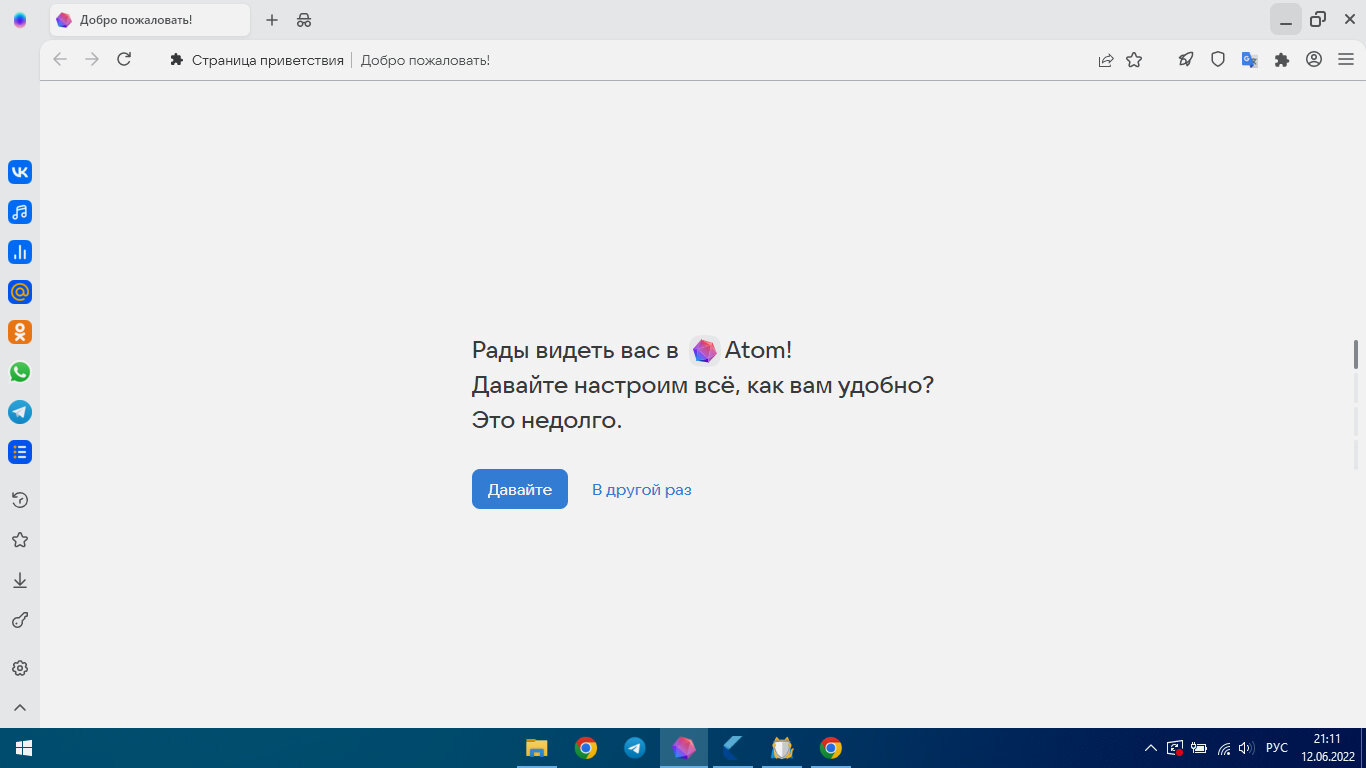The width and height of the screenshot is (1366, 768).
Task: Go back to the previous page
Action: 60,60
